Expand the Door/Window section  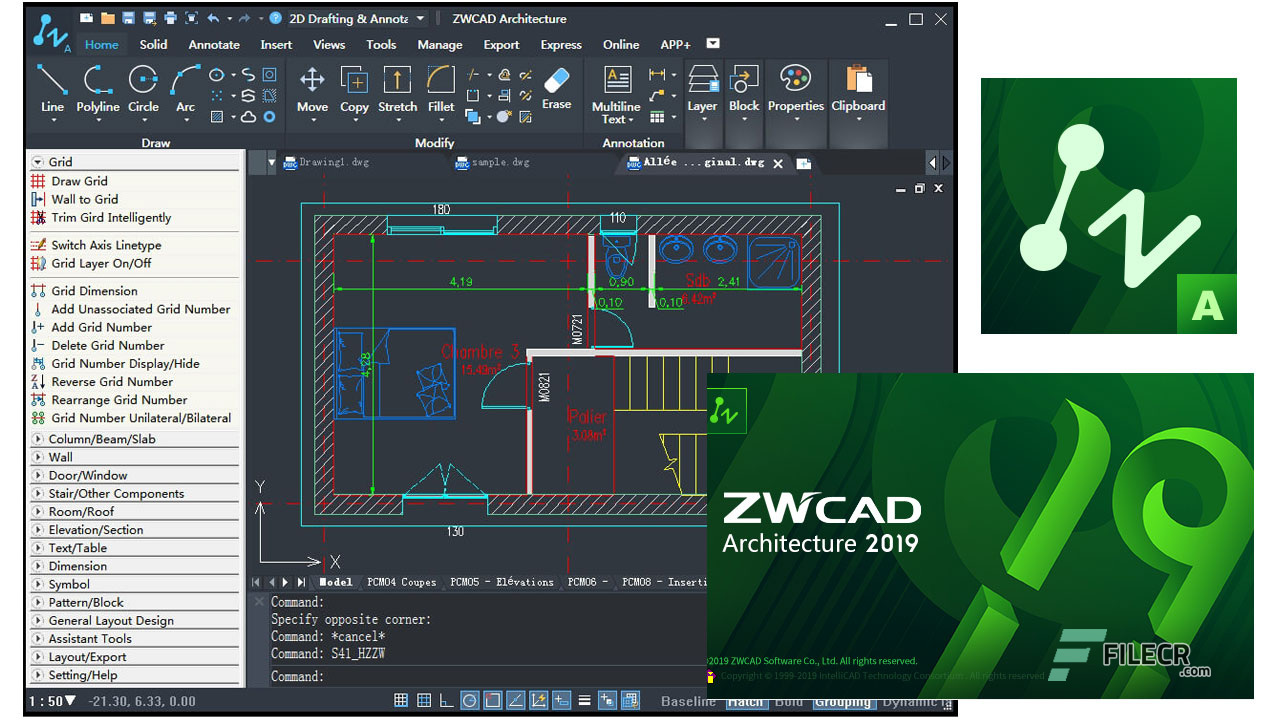135,475
